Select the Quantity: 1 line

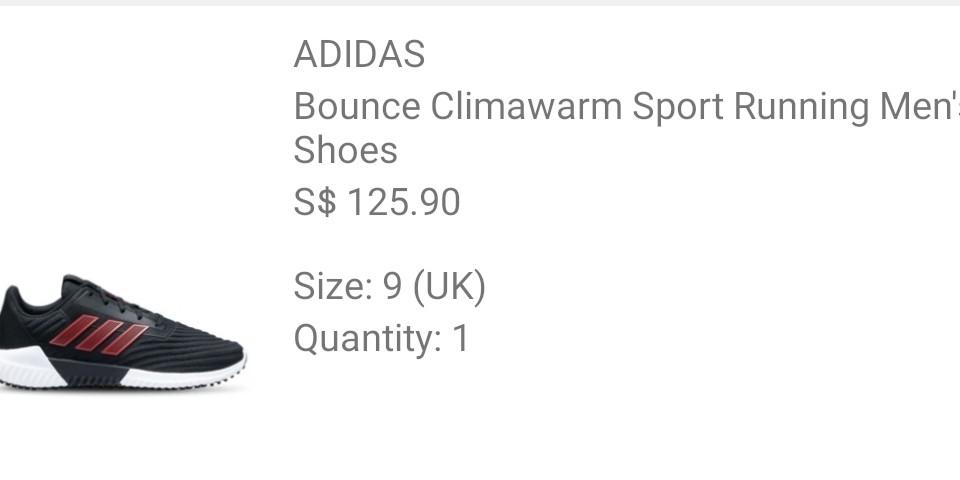coord(381,339)
